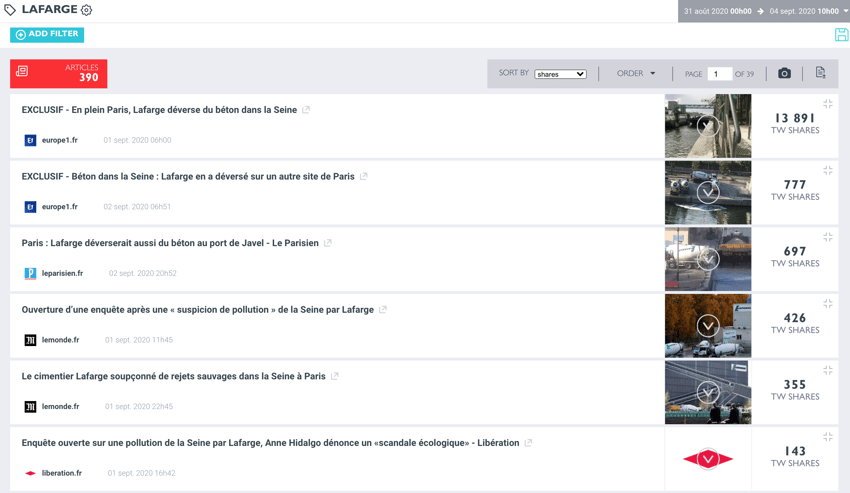Screen dimensions: 850x493
Task: Expand thumbnail chevron of 'port de Javel' article
Action: click(x=708, y=259)
